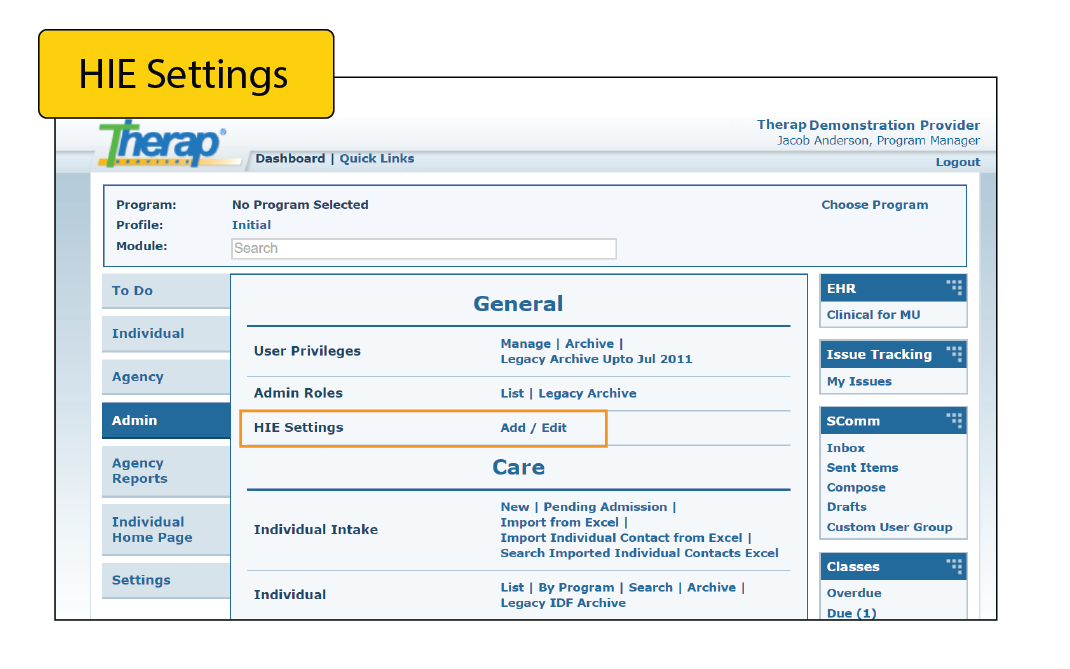1070x669 pixels.
Task: Open Manage under User Privileges
Action: point(525,344)
